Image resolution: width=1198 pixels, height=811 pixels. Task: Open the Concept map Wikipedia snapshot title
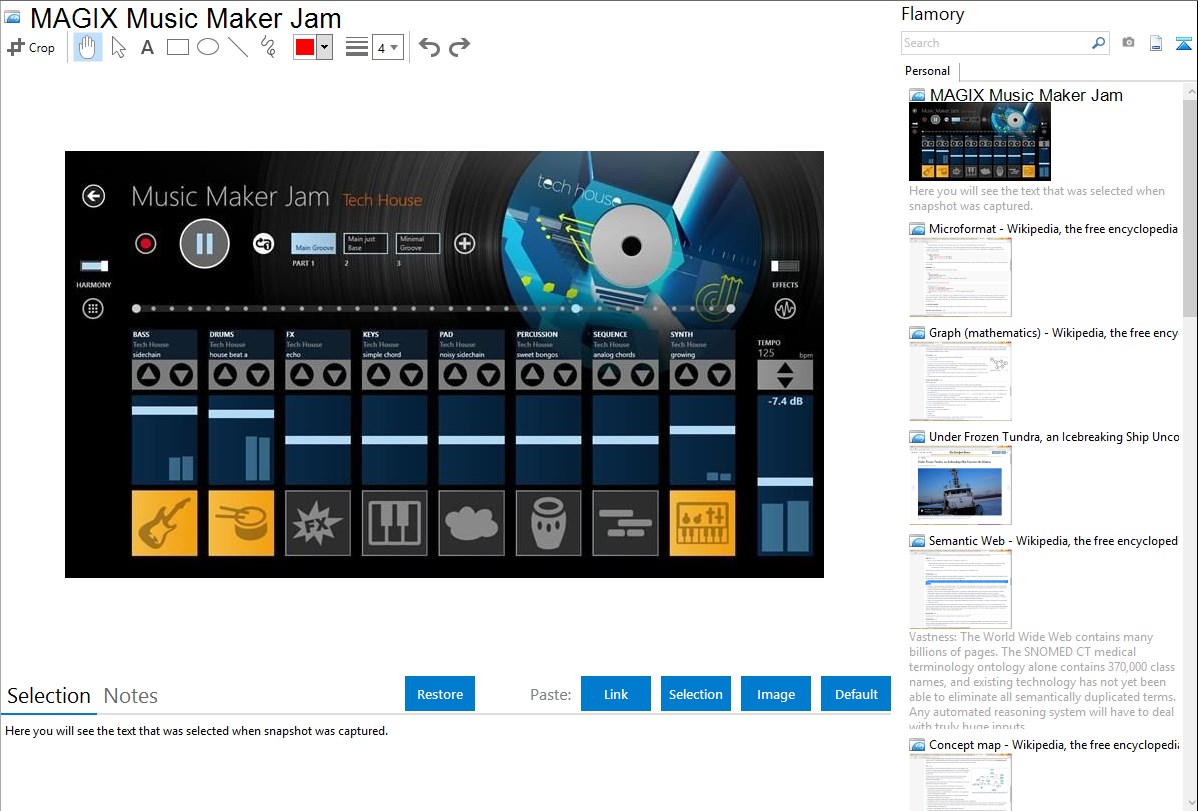tap(1054, 744)
